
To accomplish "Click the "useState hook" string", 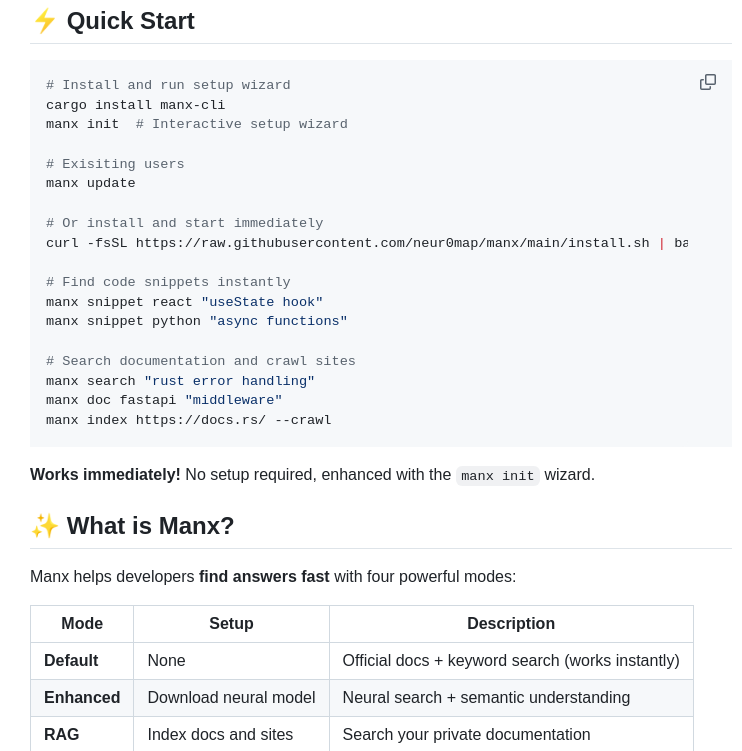I will click(x=262, y=302).
